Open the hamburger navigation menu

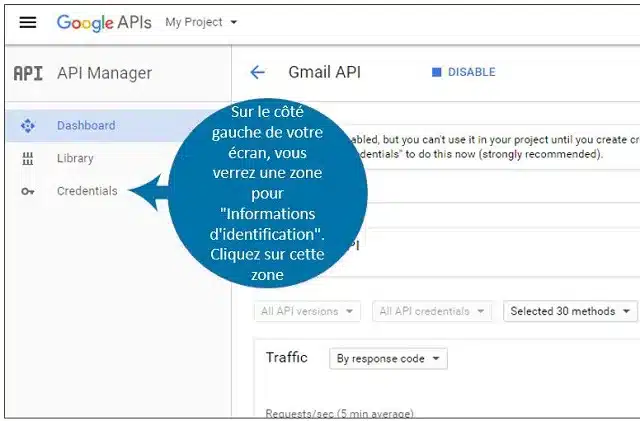[28, 22]
